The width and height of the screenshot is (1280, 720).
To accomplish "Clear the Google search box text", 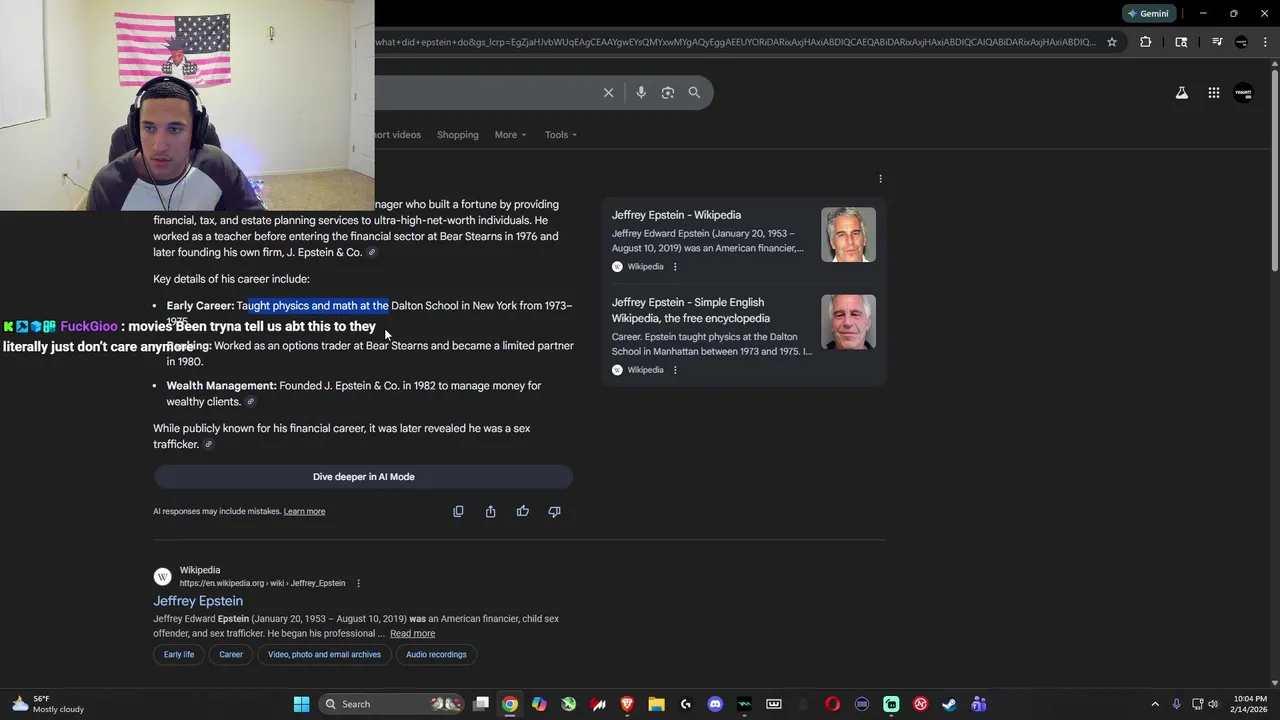I will [608, 92].
